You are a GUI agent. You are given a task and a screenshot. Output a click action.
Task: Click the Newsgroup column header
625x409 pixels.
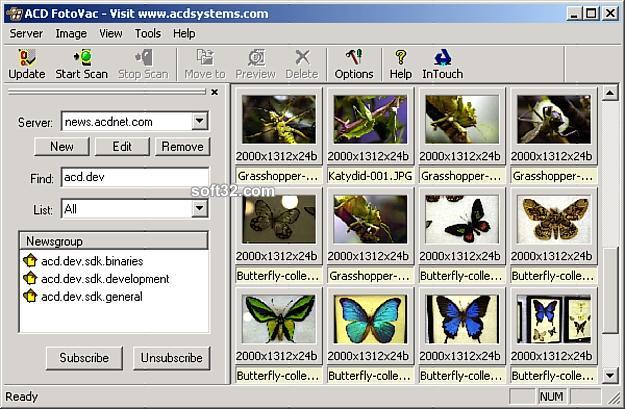click(114, 241)
